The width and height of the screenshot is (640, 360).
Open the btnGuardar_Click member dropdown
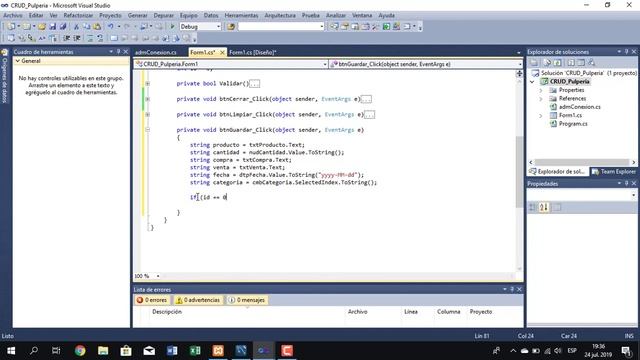[520, 64]
